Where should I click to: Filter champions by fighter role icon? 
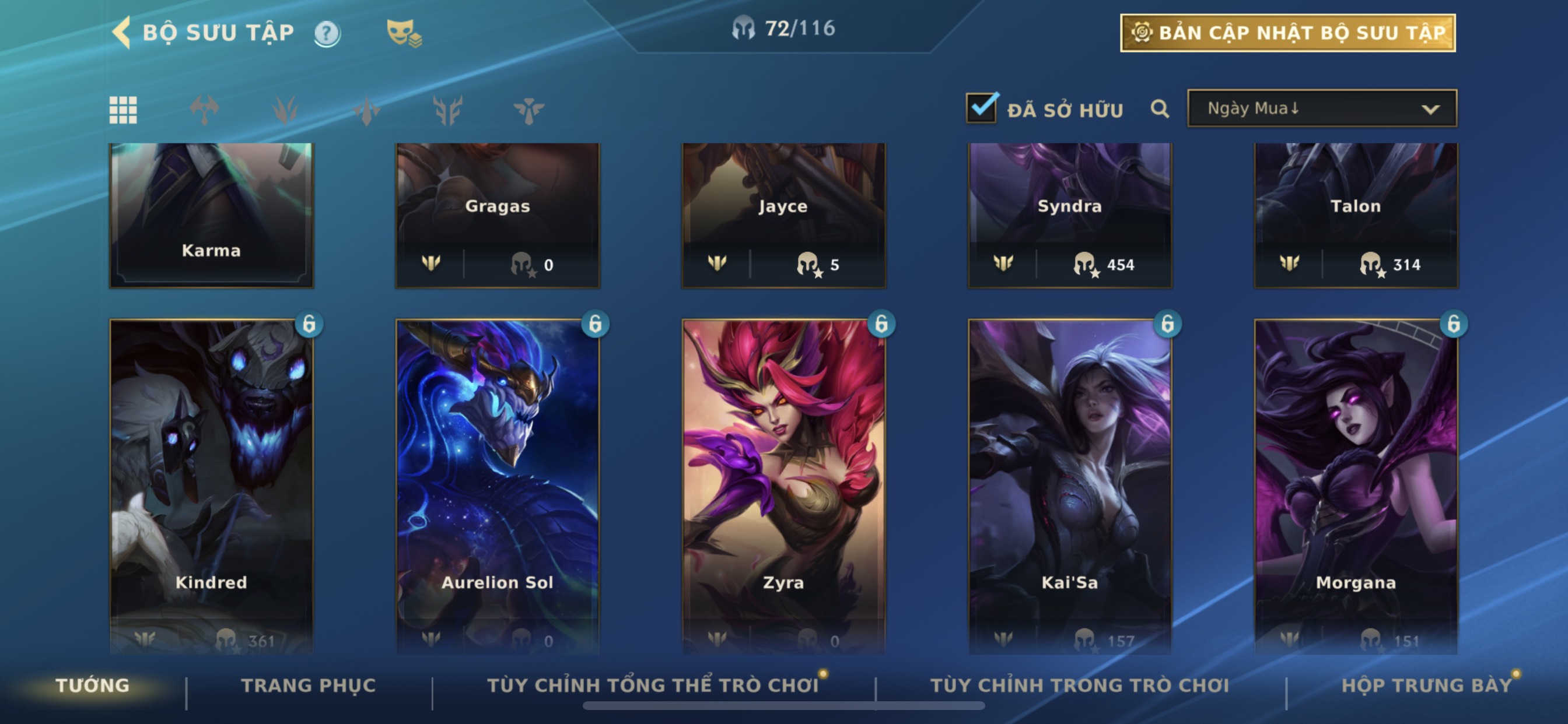(205, 110)
